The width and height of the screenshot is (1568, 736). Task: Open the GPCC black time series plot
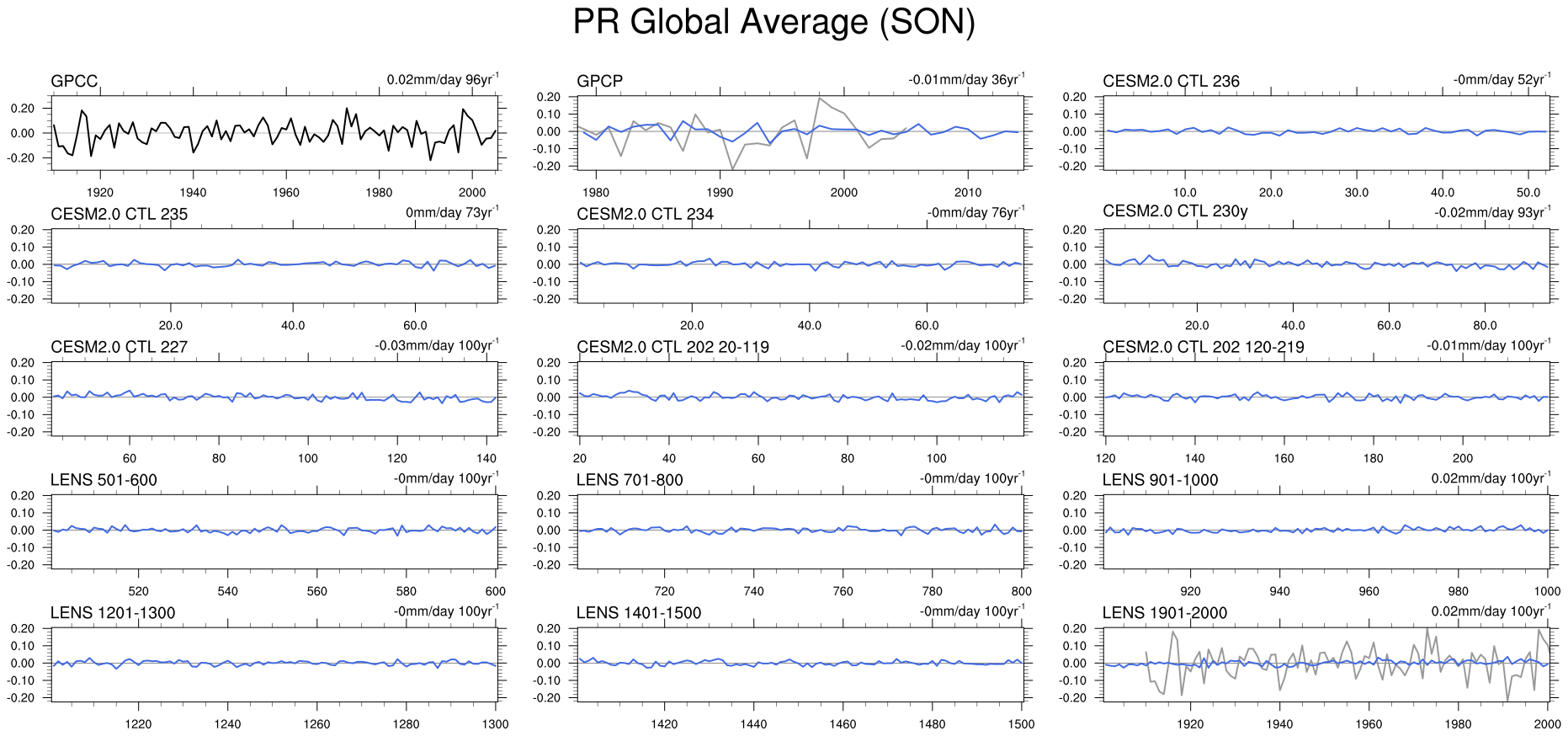[274, 133]
